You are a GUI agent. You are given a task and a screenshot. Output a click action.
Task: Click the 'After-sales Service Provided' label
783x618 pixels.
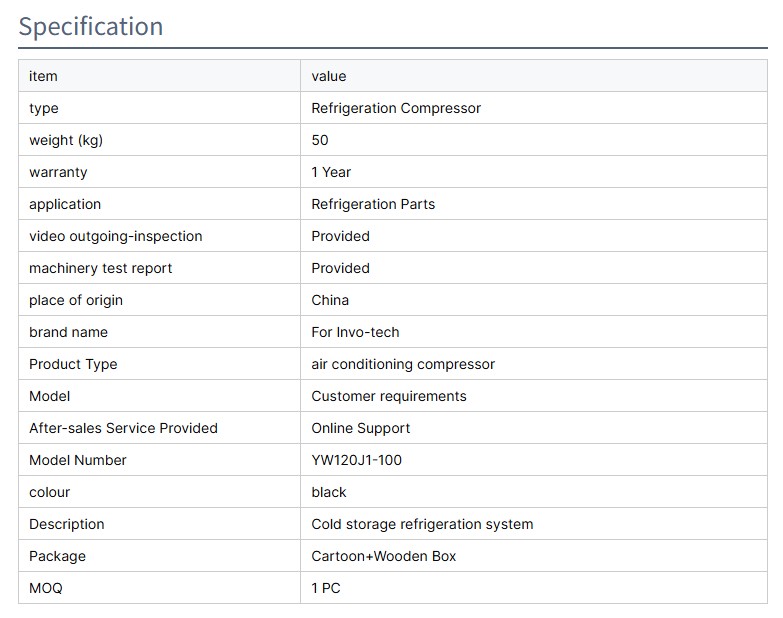123,428
